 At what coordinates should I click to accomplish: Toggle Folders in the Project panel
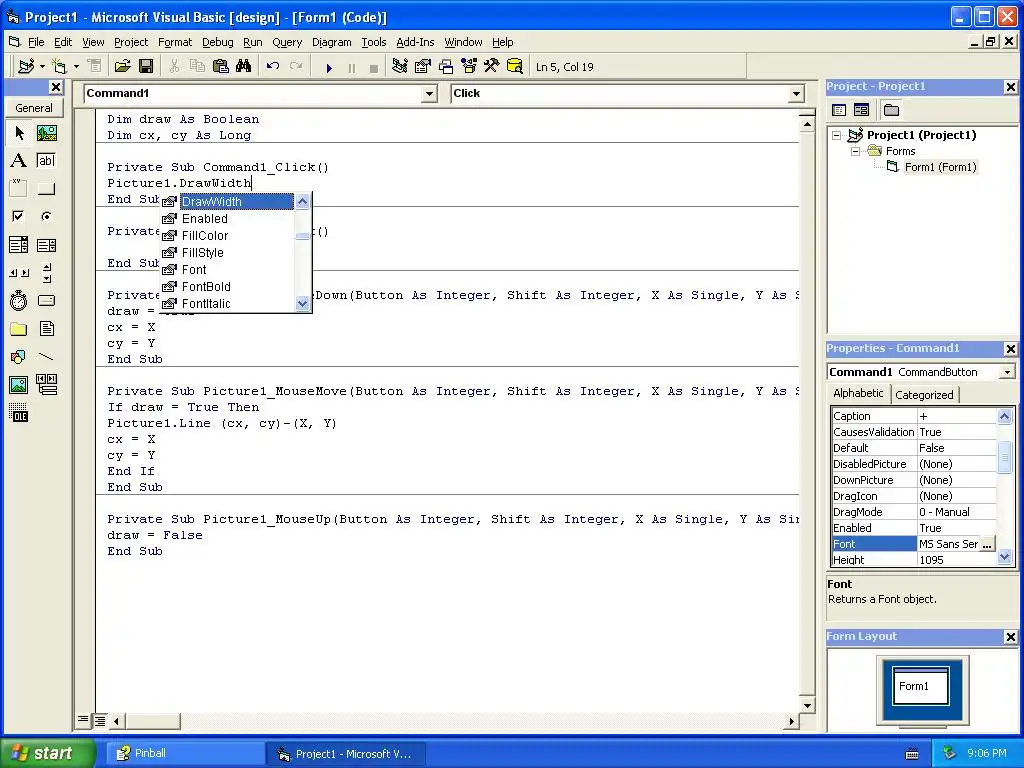tap(891, 110)
